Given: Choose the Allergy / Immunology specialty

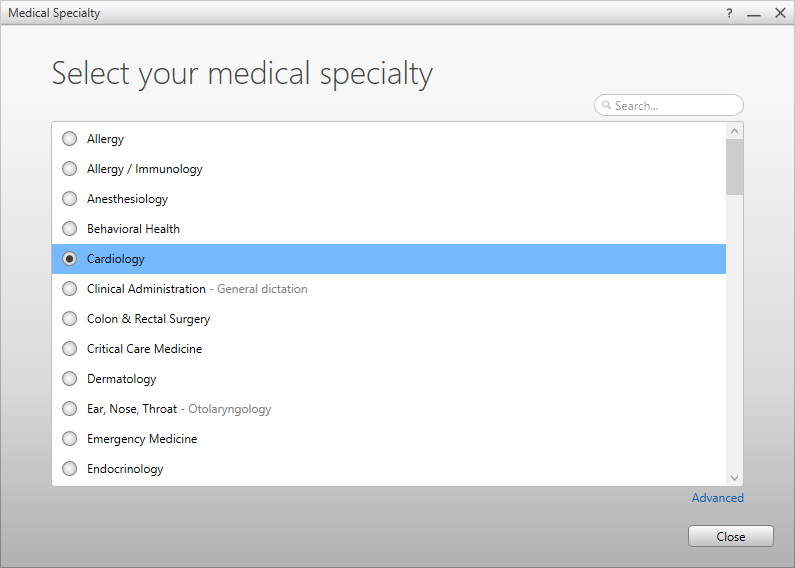Looking at the screenshot, I should (x=69, y=169).
